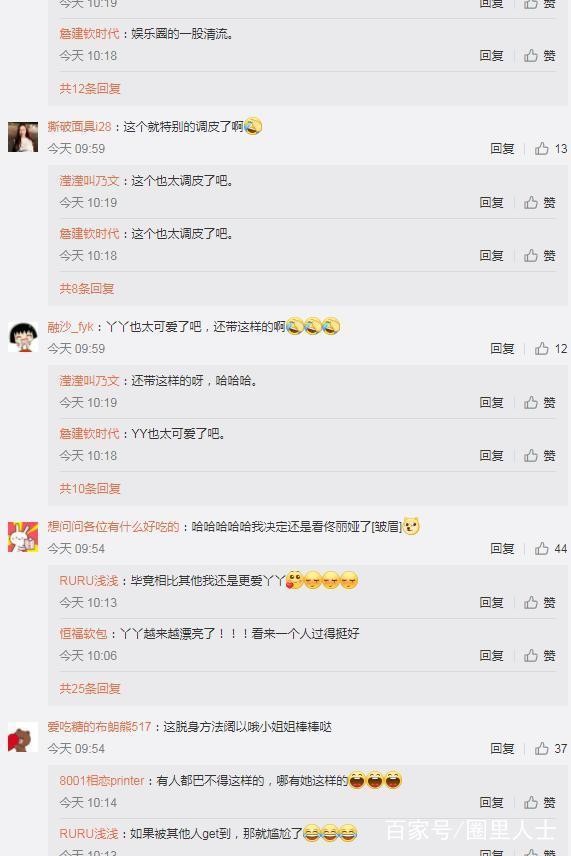Open username link 想问问各位有什么好吃的

(x=114, y=527)
